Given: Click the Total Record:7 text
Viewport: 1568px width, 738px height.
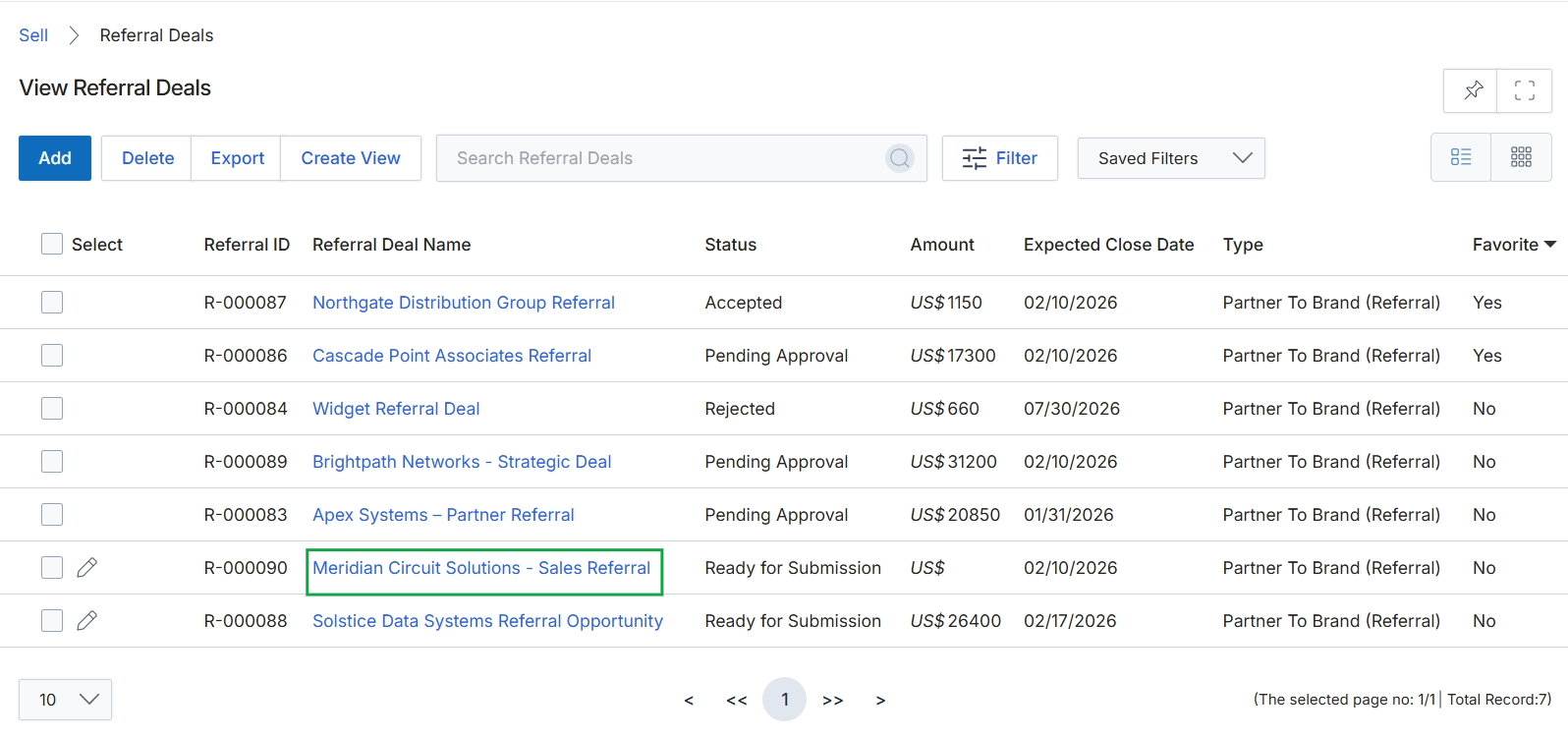Looking at the screenshot, I should coord(1499,700).
